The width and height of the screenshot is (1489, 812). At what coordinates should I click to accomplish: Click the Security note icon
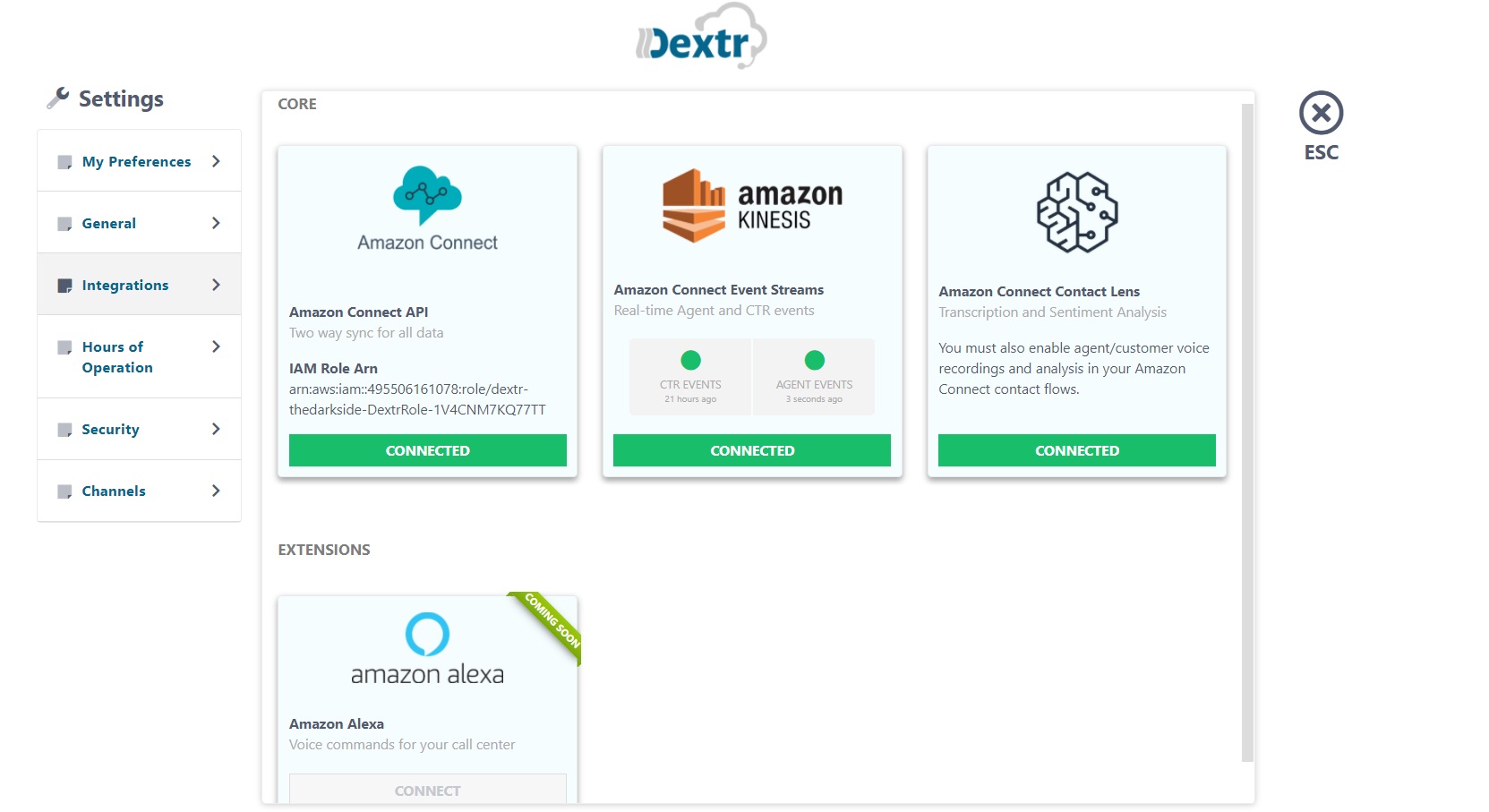(x=64, y=430)
